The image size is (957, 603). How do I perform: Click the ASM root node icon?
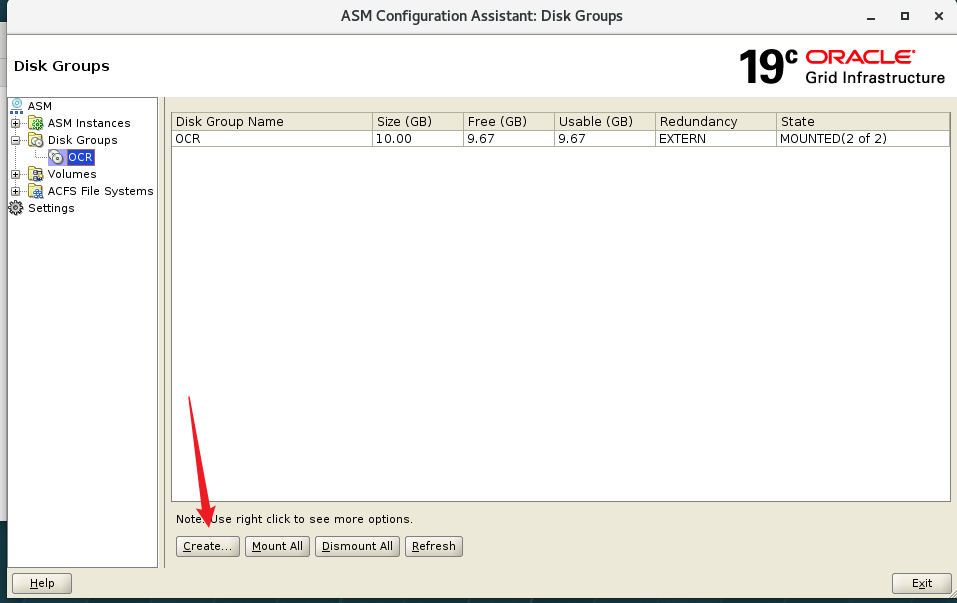[x=16, y=106]
